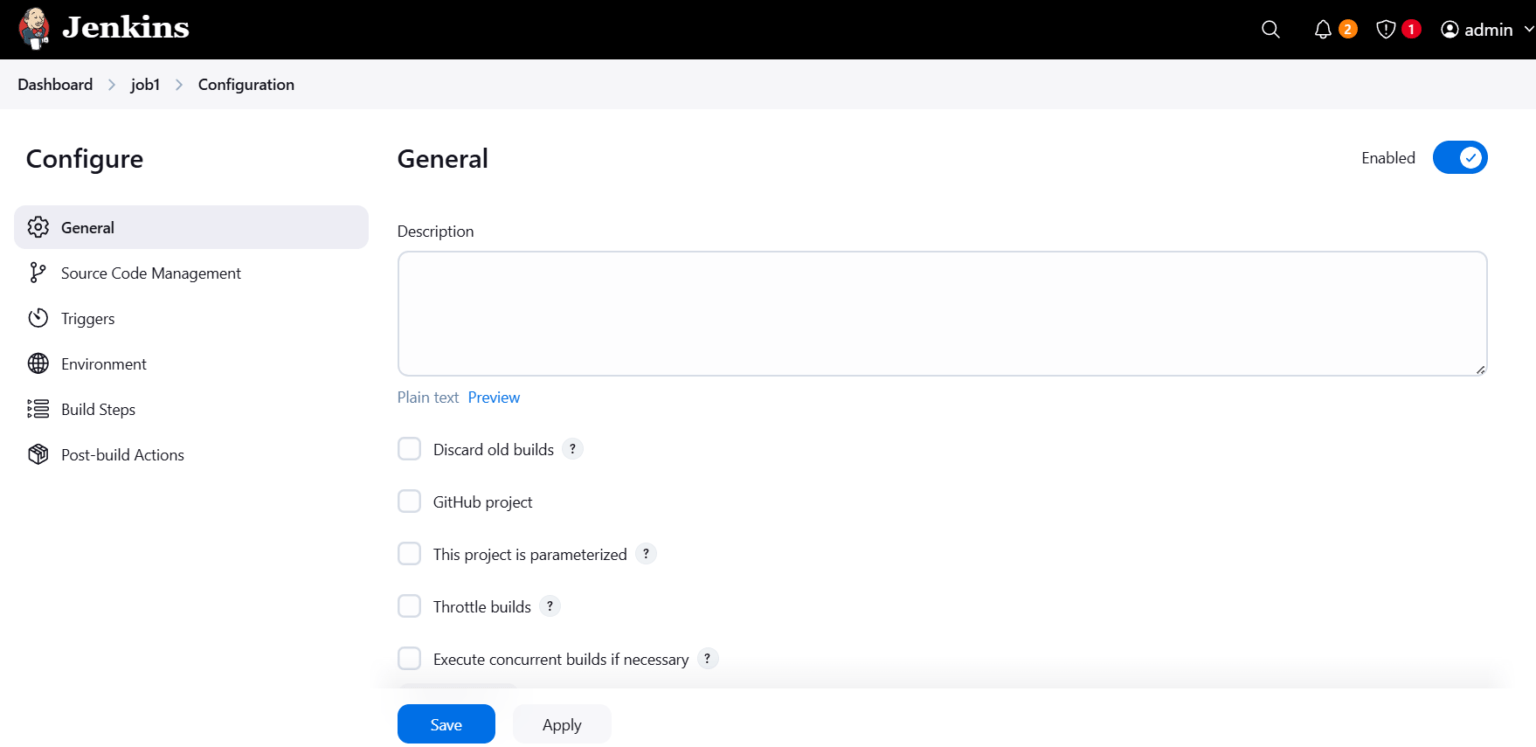Check the Throttle builds option
This screenshot has width=1536, height=747.
[409, 606]
